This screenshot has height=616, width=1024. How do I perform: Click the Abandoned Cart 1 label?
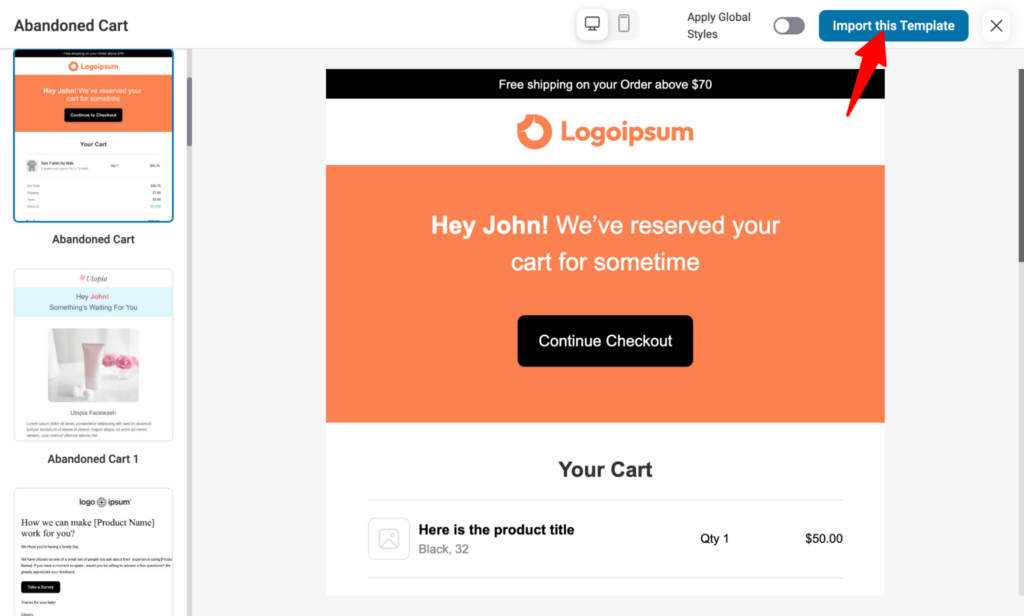[93, 459]
